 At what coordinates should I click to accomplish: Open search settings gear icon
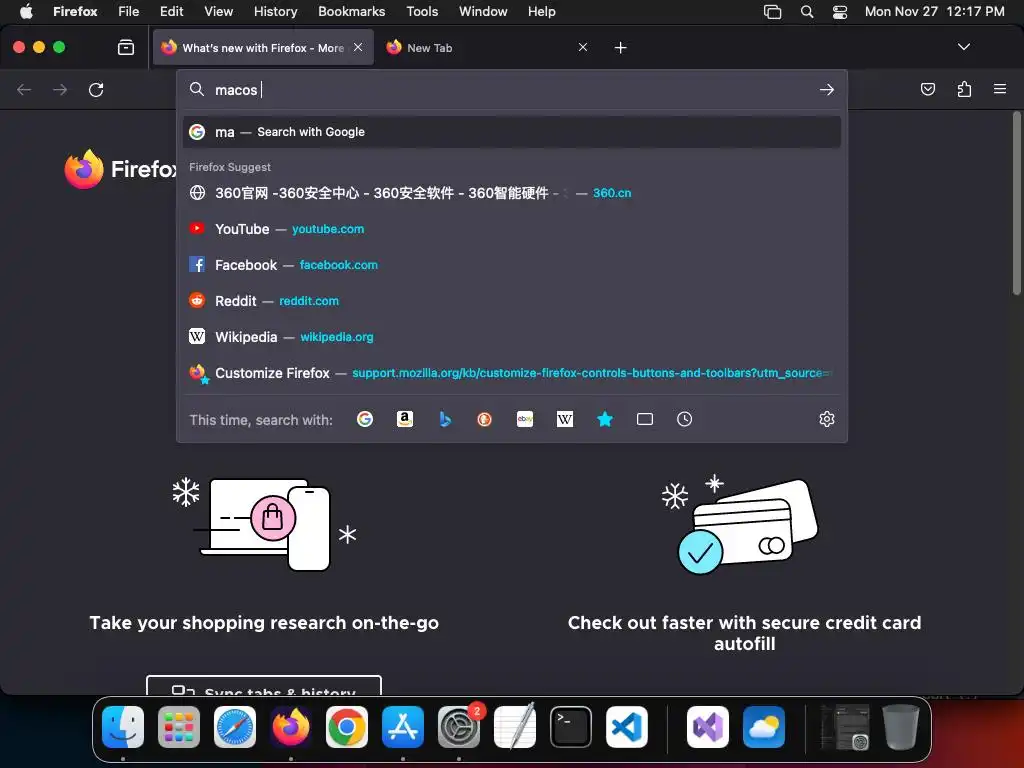point(827,419)
